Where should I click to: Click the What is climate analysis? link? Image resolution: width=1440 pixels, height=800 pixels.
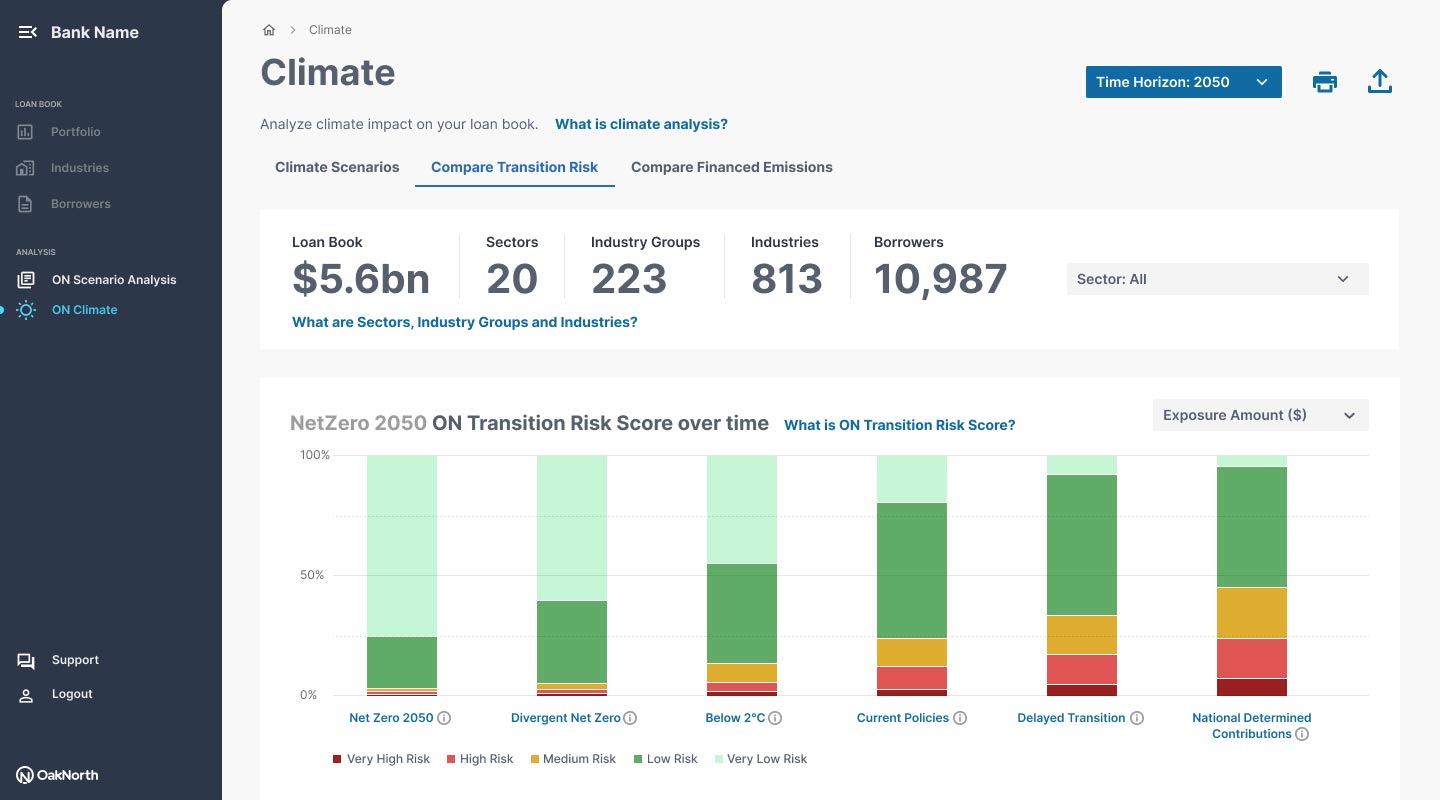(641, 124)
